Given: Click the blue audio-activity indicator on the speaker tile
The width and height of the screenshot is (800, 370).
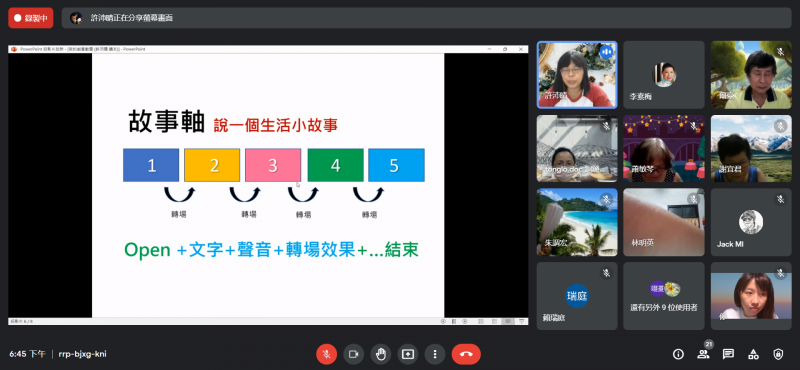Looking at the screenshot, I should pos(606,52).
